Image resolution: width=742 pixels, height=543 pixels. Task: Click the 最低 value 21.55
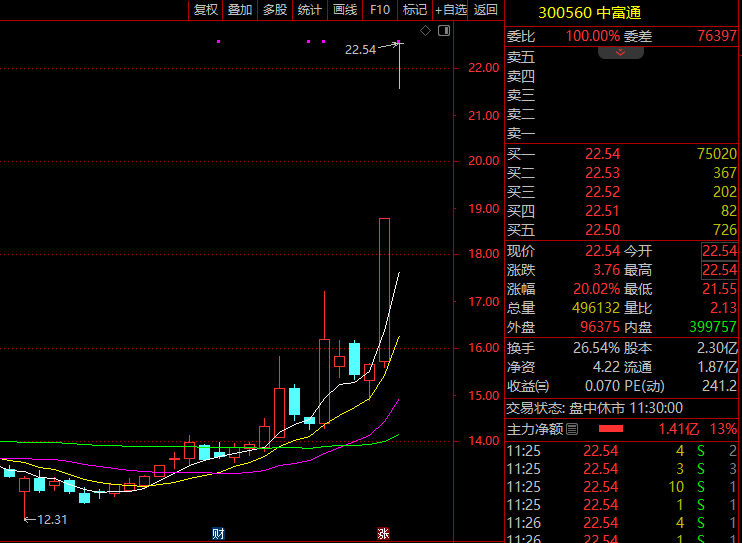click(x=719, y=289)
